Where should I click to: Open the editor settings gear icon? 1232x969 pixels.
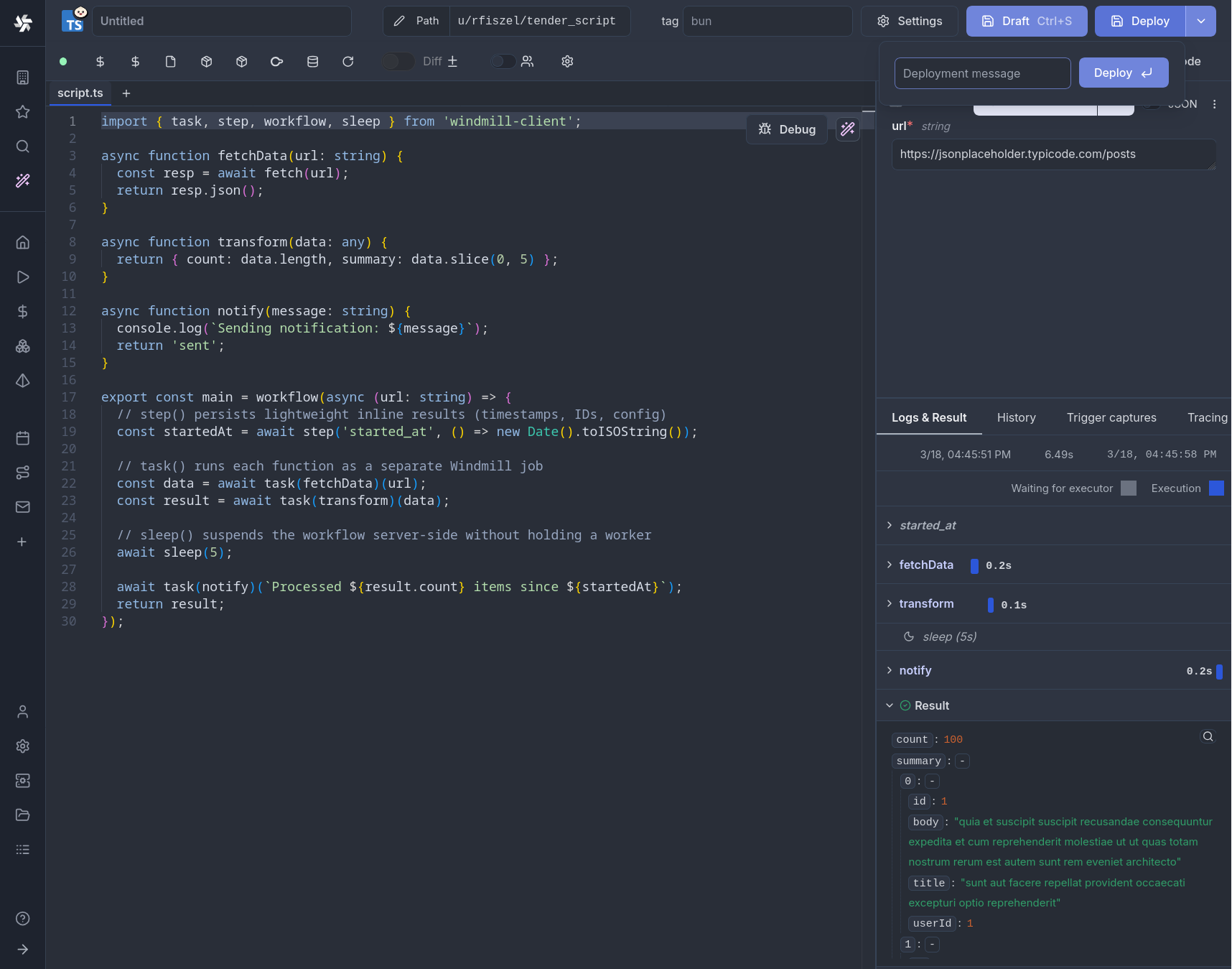pyautogui.click(x=567, y=62)
